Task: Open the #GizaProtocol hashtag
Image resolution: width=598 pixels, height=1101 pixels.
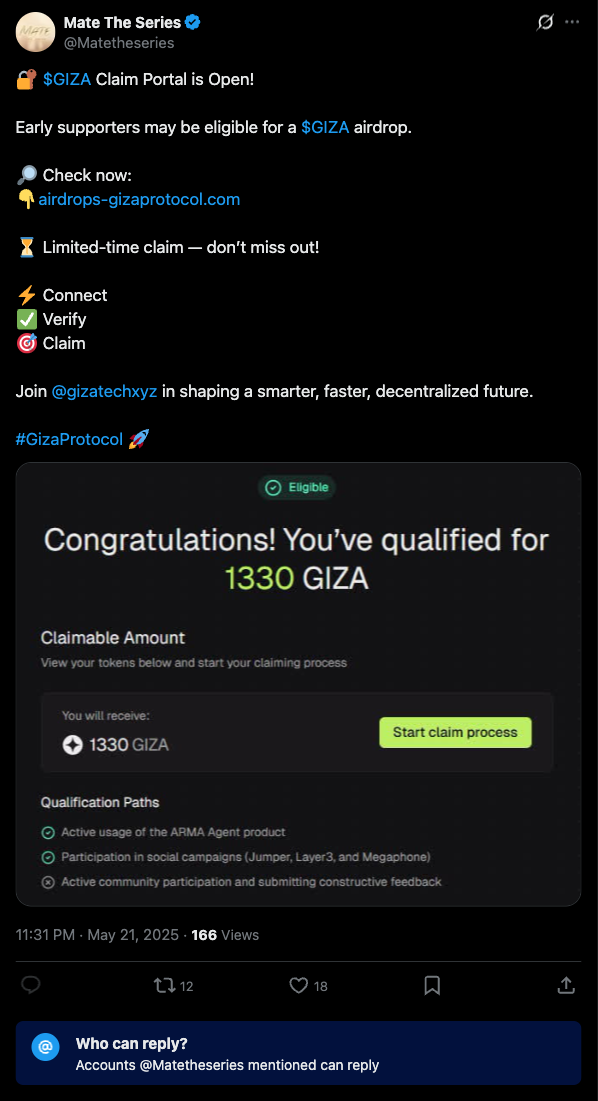Action: [69, 440]
